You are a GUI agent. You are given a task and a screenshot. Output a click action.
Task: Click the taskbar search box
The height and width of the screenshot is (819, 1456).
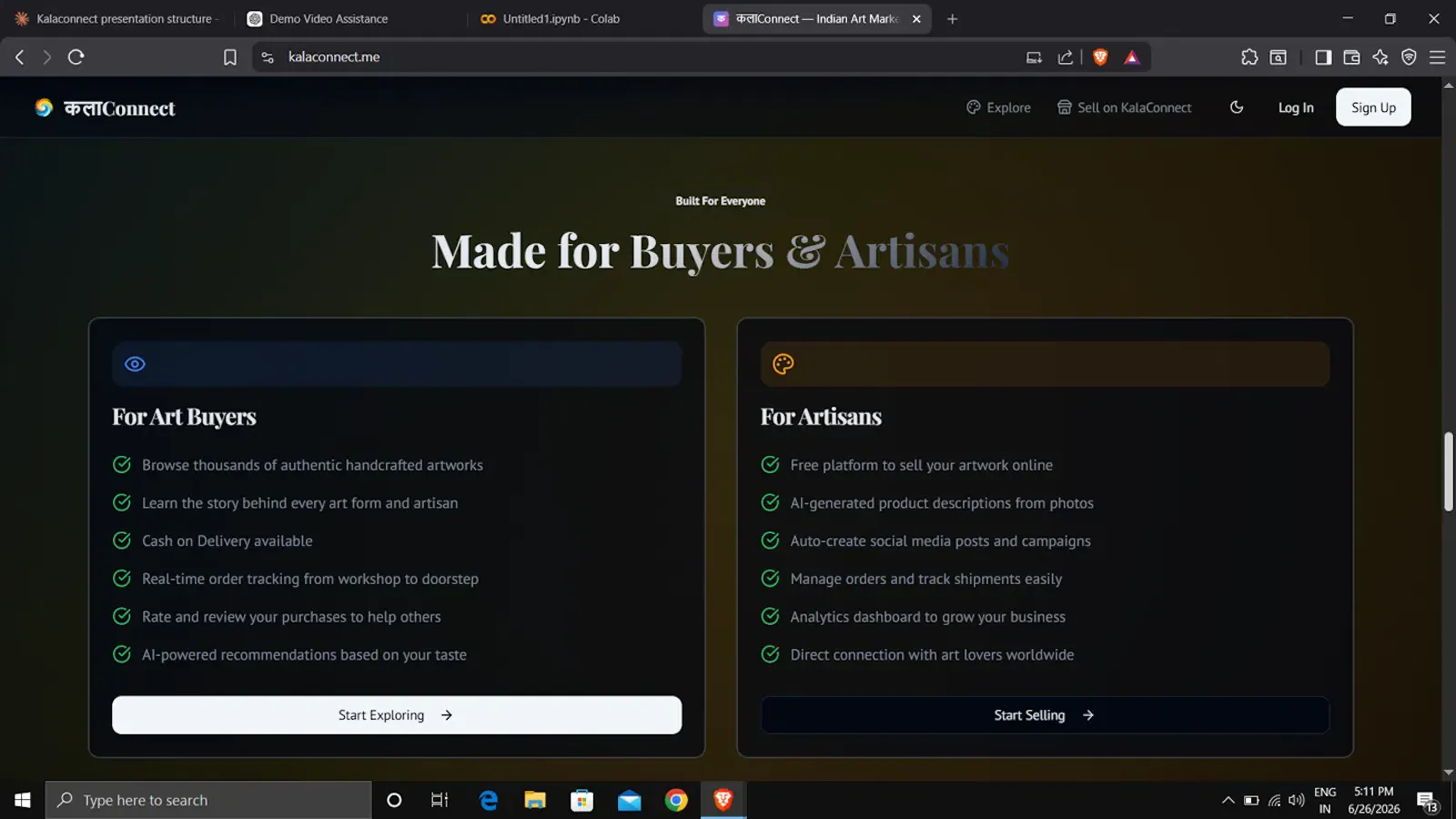click(x=208, y=800)
